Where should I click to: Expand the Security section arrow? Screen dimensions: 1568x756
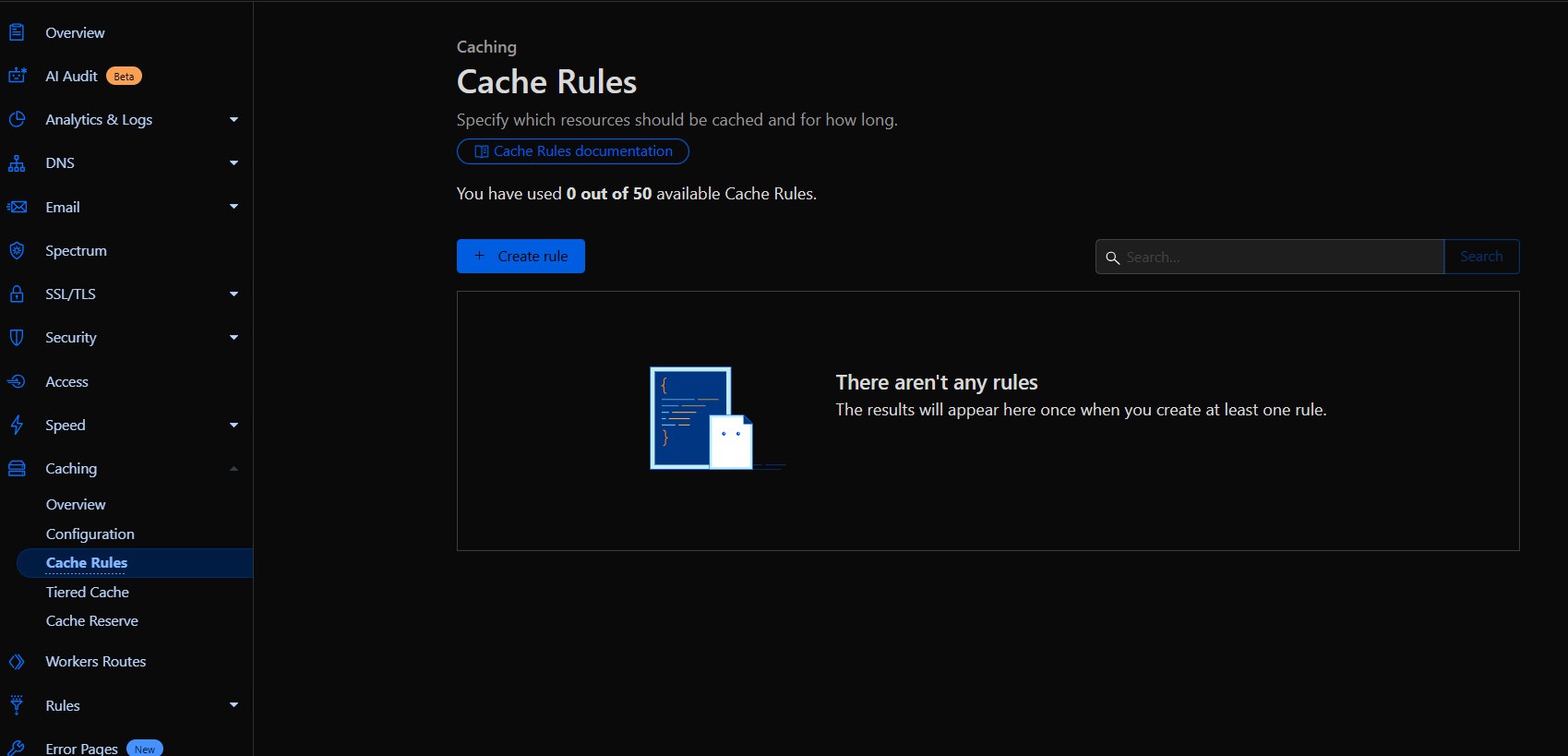click(x=233, y=338)
